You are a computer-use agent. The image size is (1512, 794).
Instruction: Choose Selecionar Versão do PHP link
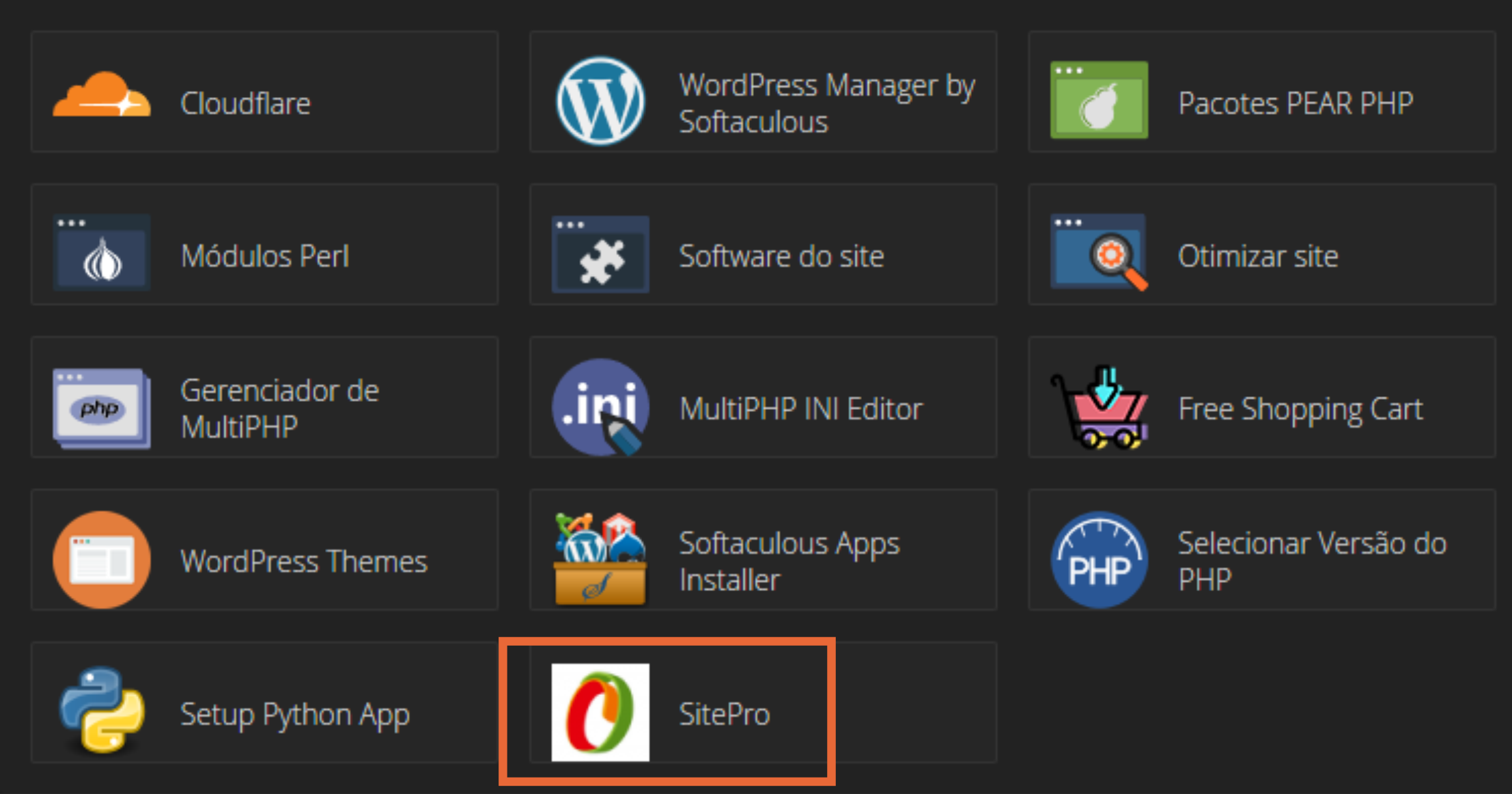point(1312,562)
